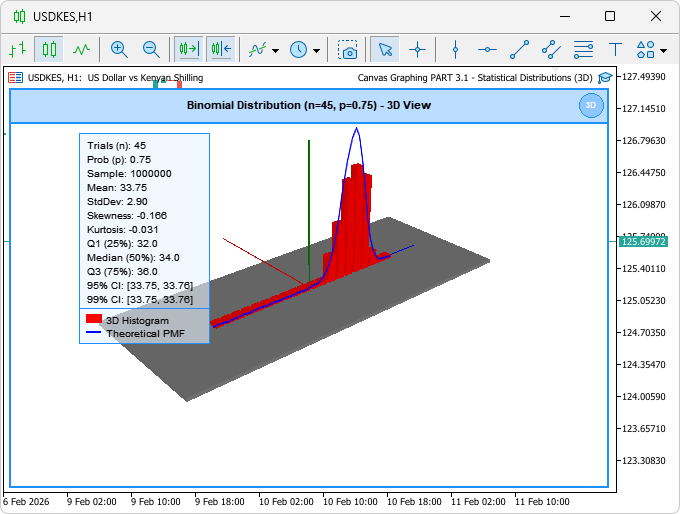The image size is (680, 514).
Task: Open the indicators dropdown list
Action: (275, 50)
